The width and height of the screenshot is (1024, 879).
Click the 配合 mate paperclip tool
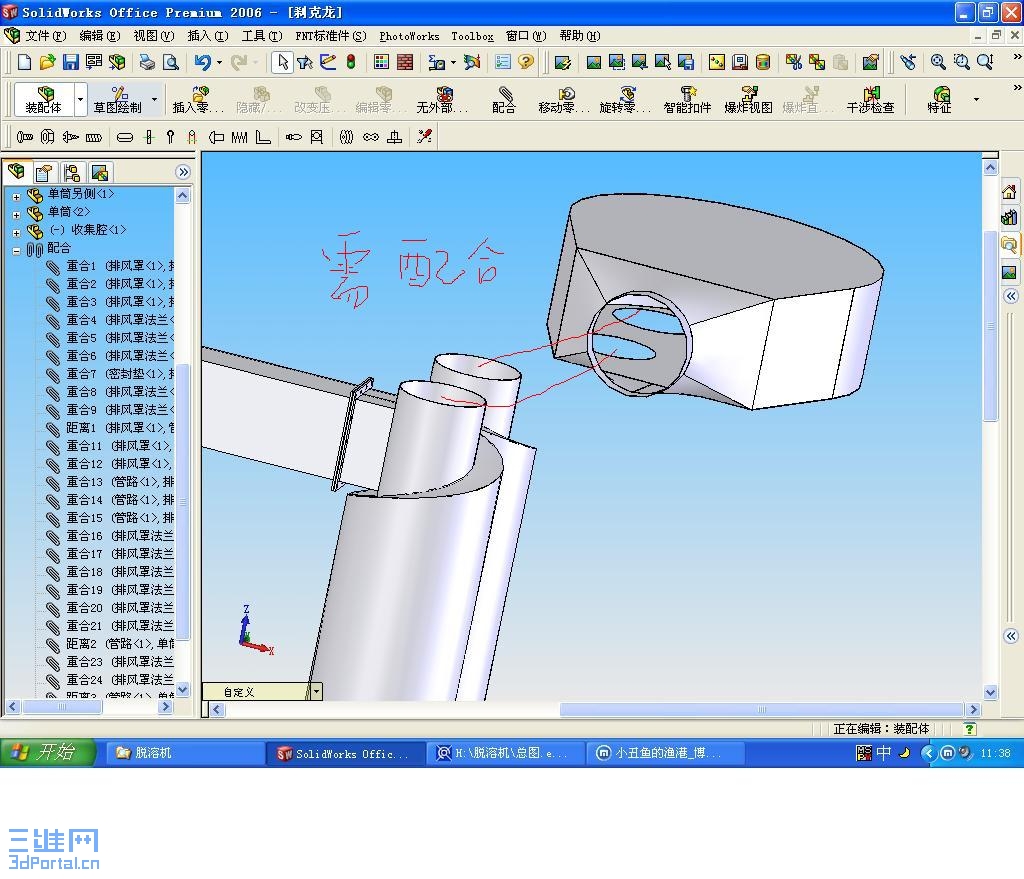click(x=504, y=99)
